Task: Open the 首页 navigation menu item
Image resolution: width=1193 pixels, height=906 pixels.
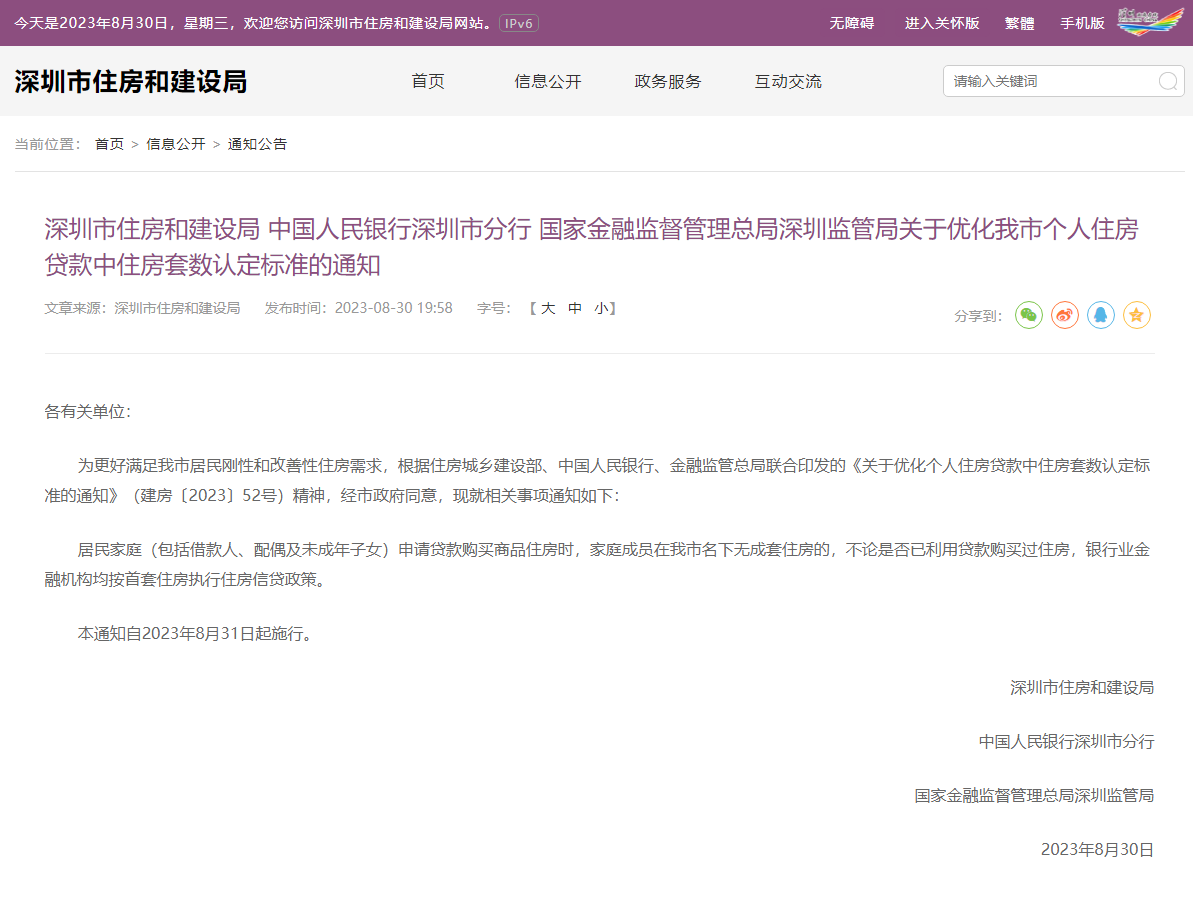Action: 428,82
